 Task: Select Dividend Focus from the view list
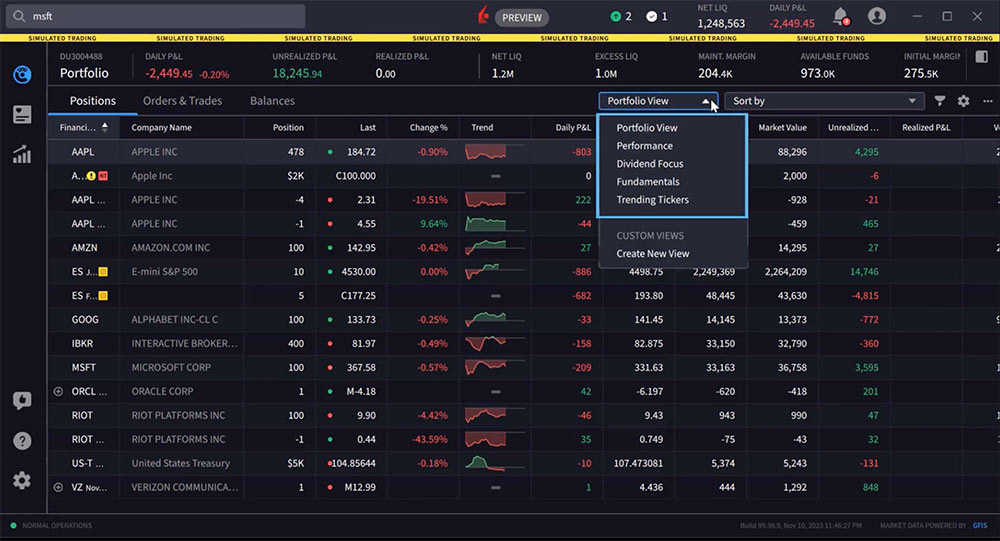point(650,164)
